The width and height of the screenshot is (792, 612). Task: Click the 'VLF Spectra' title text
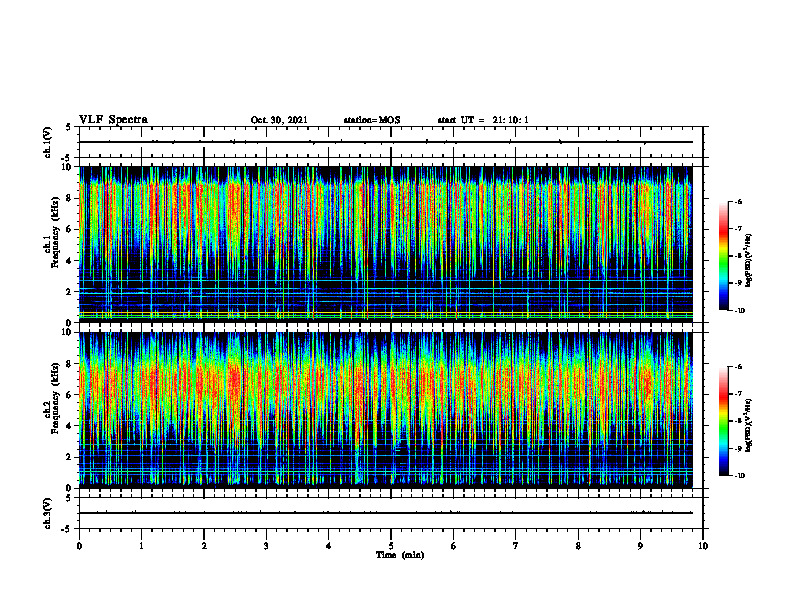[x=113, y=120]
